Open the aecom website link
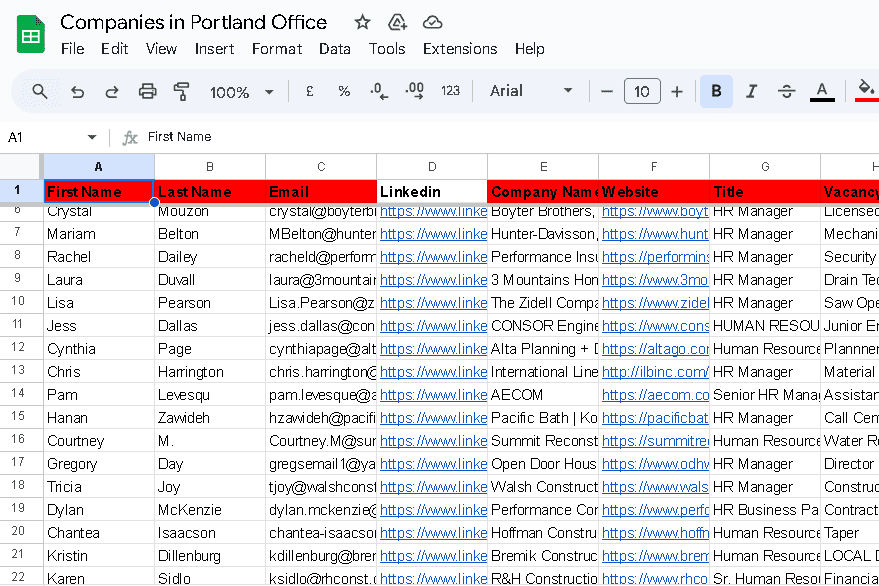 click(x=655, y=395)
